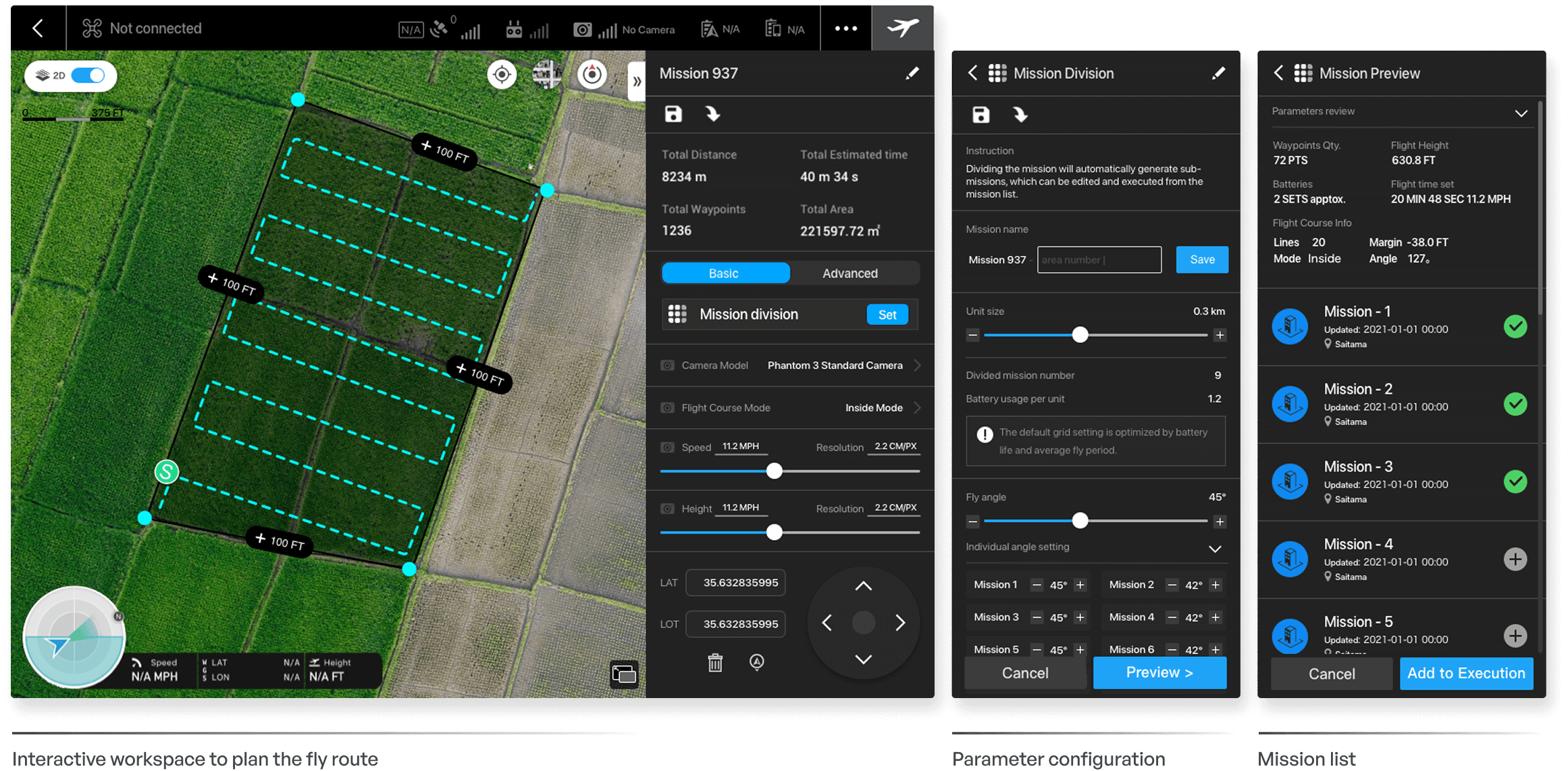Click the pencil edit icon beside Mission 937

(912, 73)
